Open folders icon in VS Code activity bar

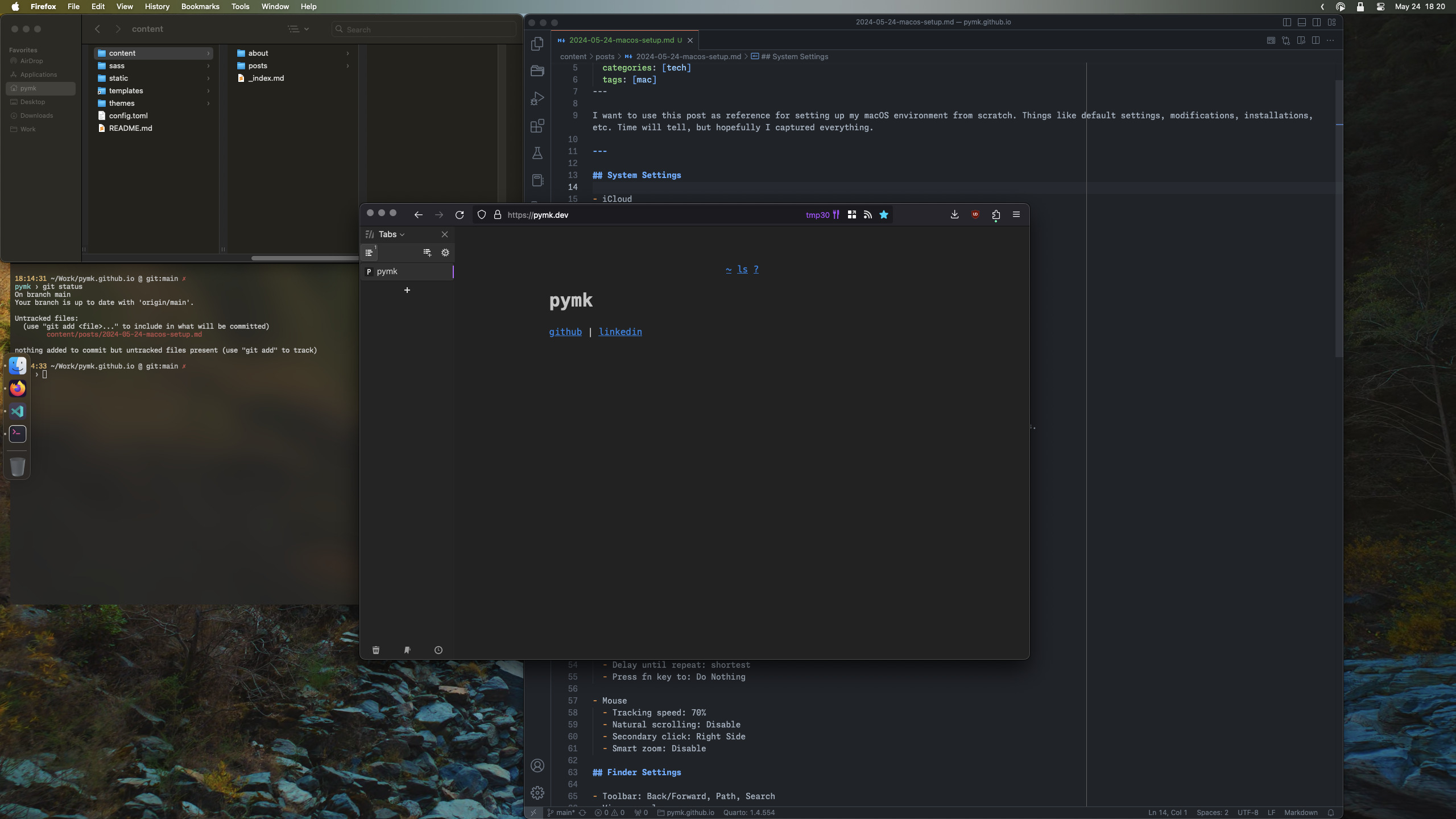pyautogui.click(x=537, y=71)
